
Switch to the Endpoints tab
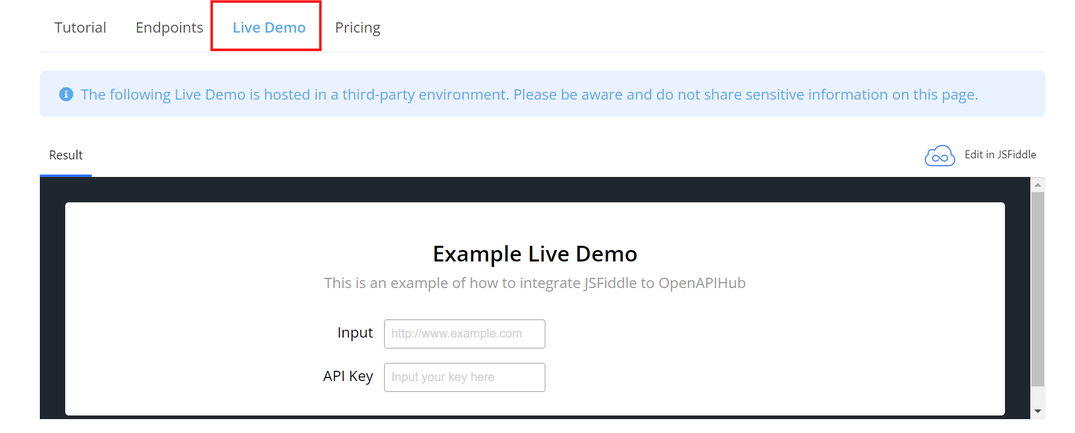tap(169, 27)
